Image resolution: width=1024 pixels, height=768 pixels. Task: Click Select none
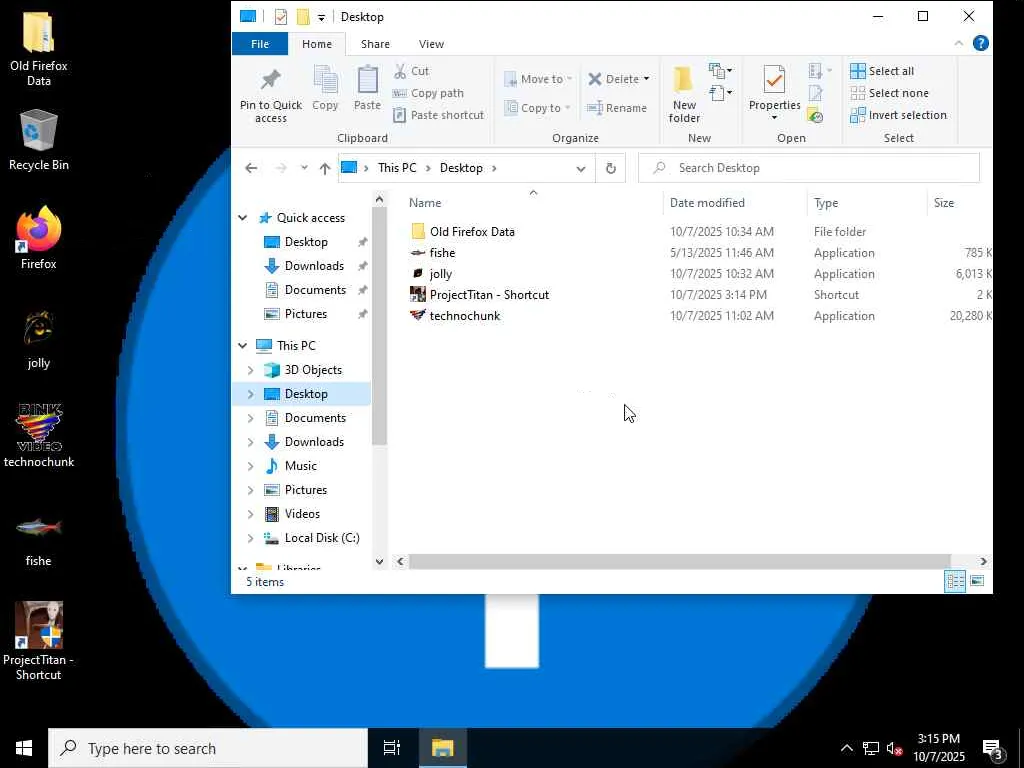(x=889, y=93)
